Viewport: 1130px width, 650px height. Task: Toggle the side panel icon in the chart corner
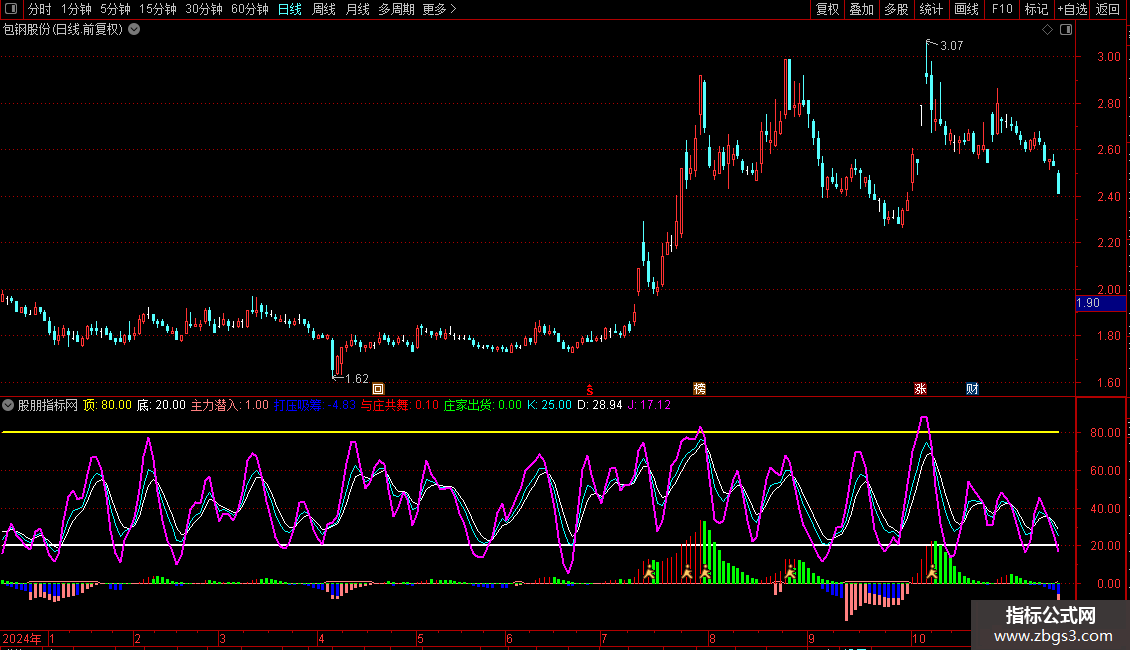coord(1066,30)
